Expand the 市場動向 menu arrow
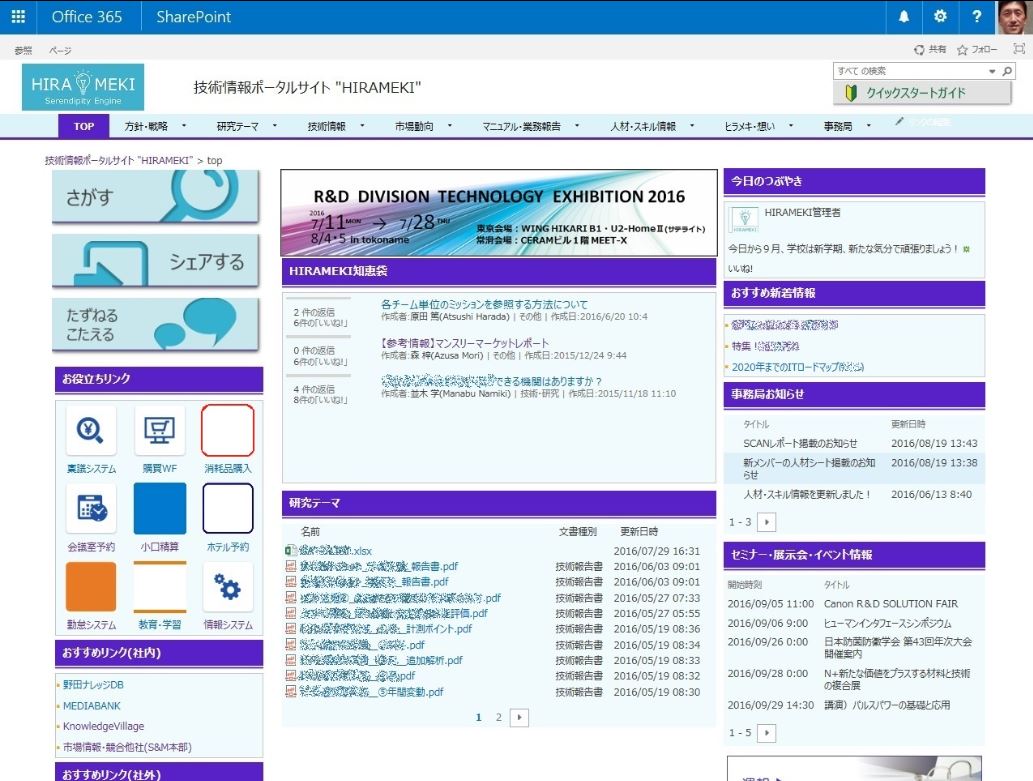Viewport: 1033px width, 781px height. click(449, 125)
